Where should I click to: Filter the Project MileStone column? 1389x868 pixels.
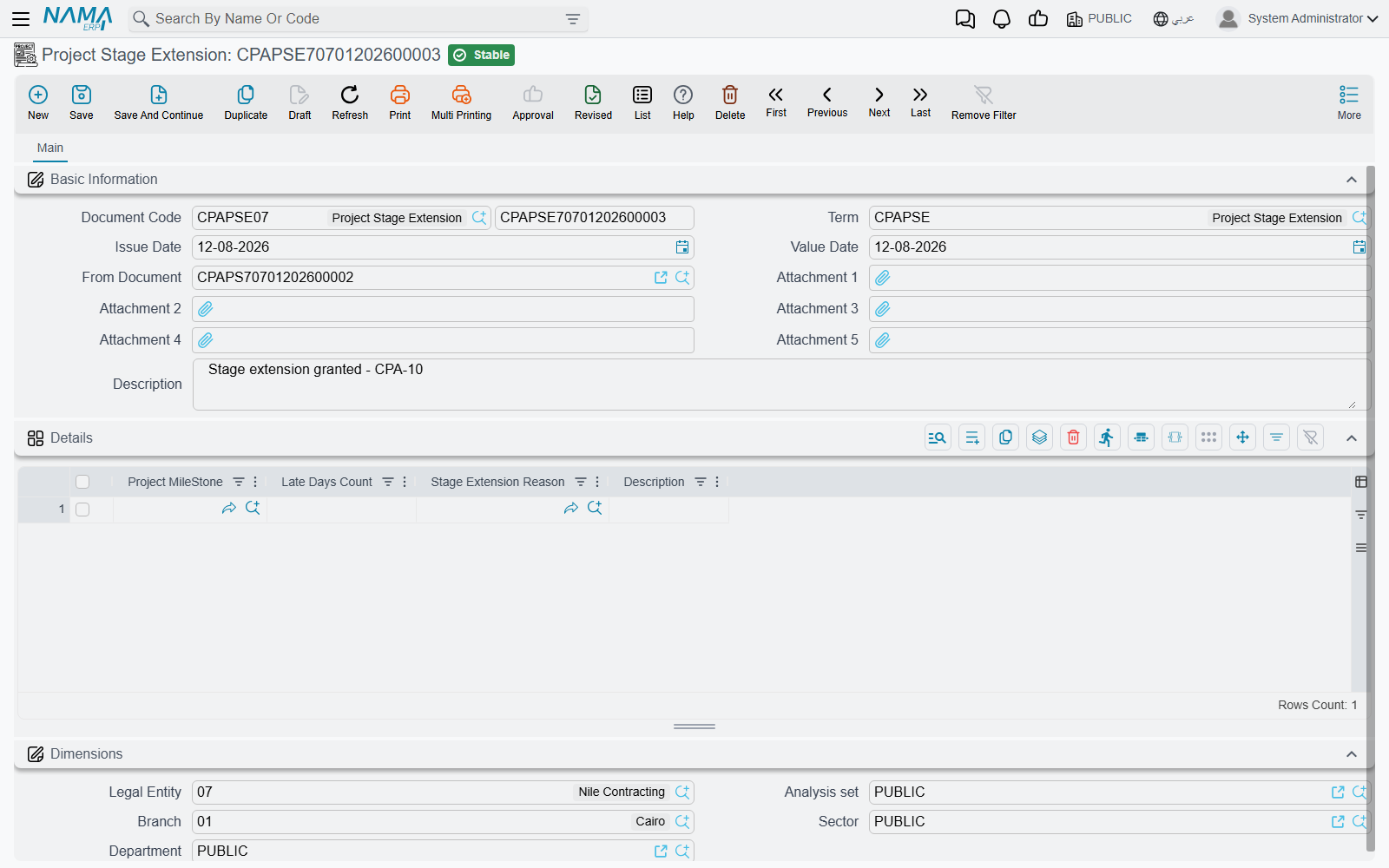click(239, 482)
